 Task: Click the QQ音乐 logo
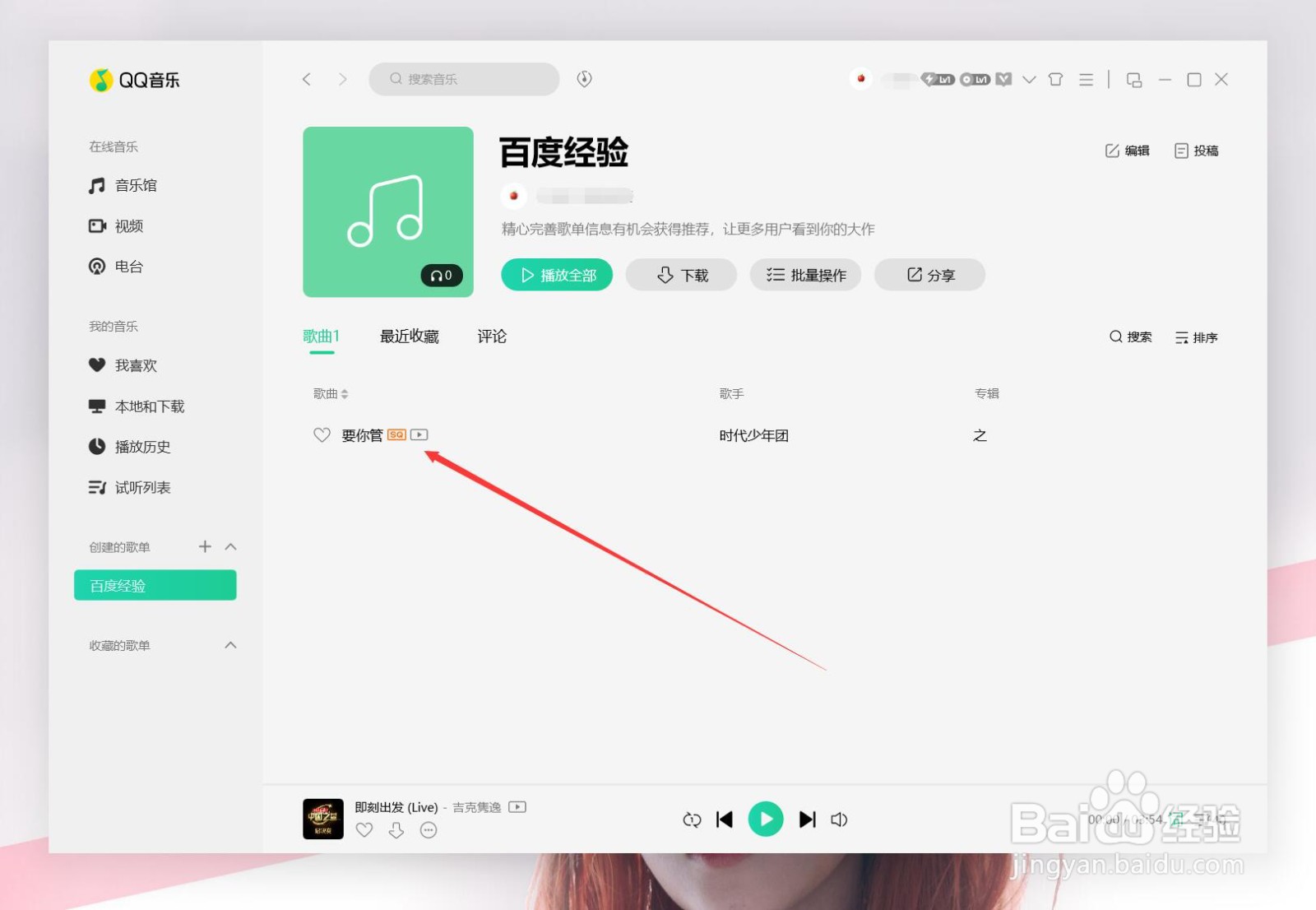[x=134, y=80]
